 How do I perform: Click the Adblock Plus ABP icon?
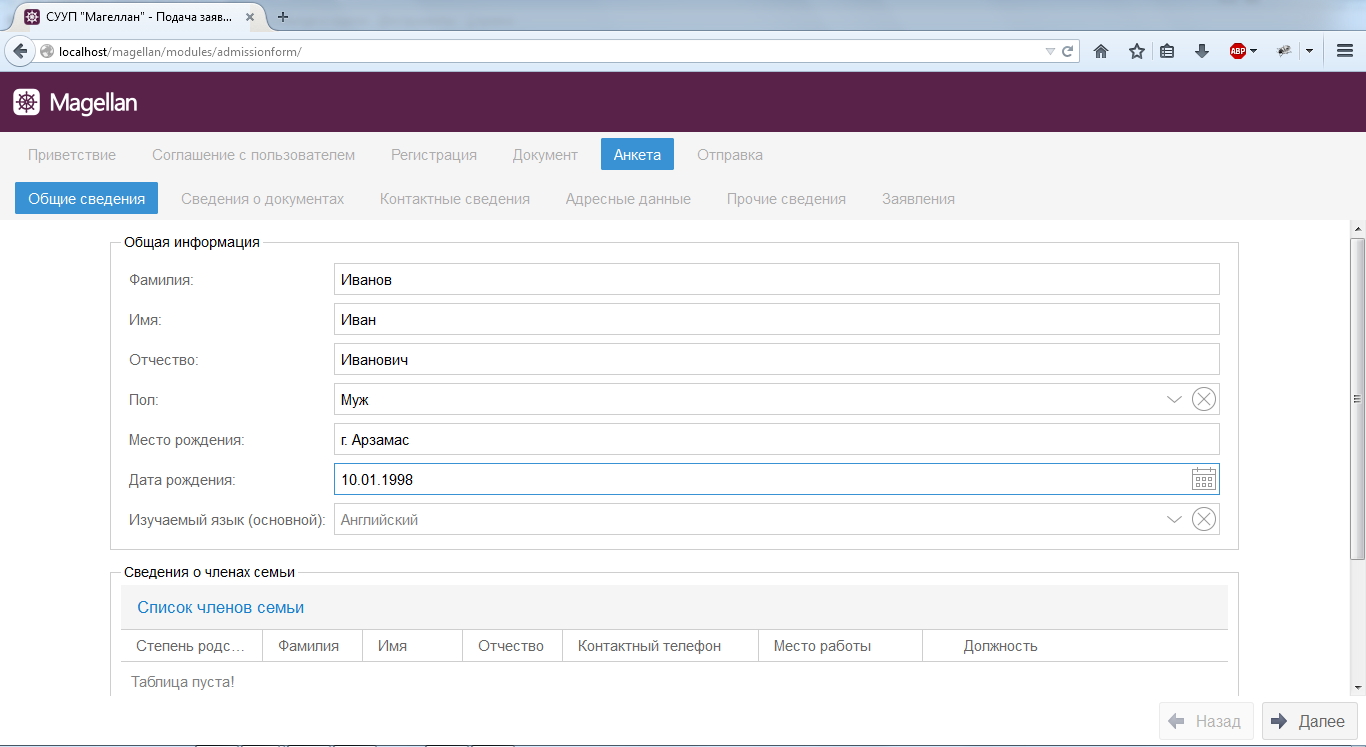click(x=1238, y=51)
